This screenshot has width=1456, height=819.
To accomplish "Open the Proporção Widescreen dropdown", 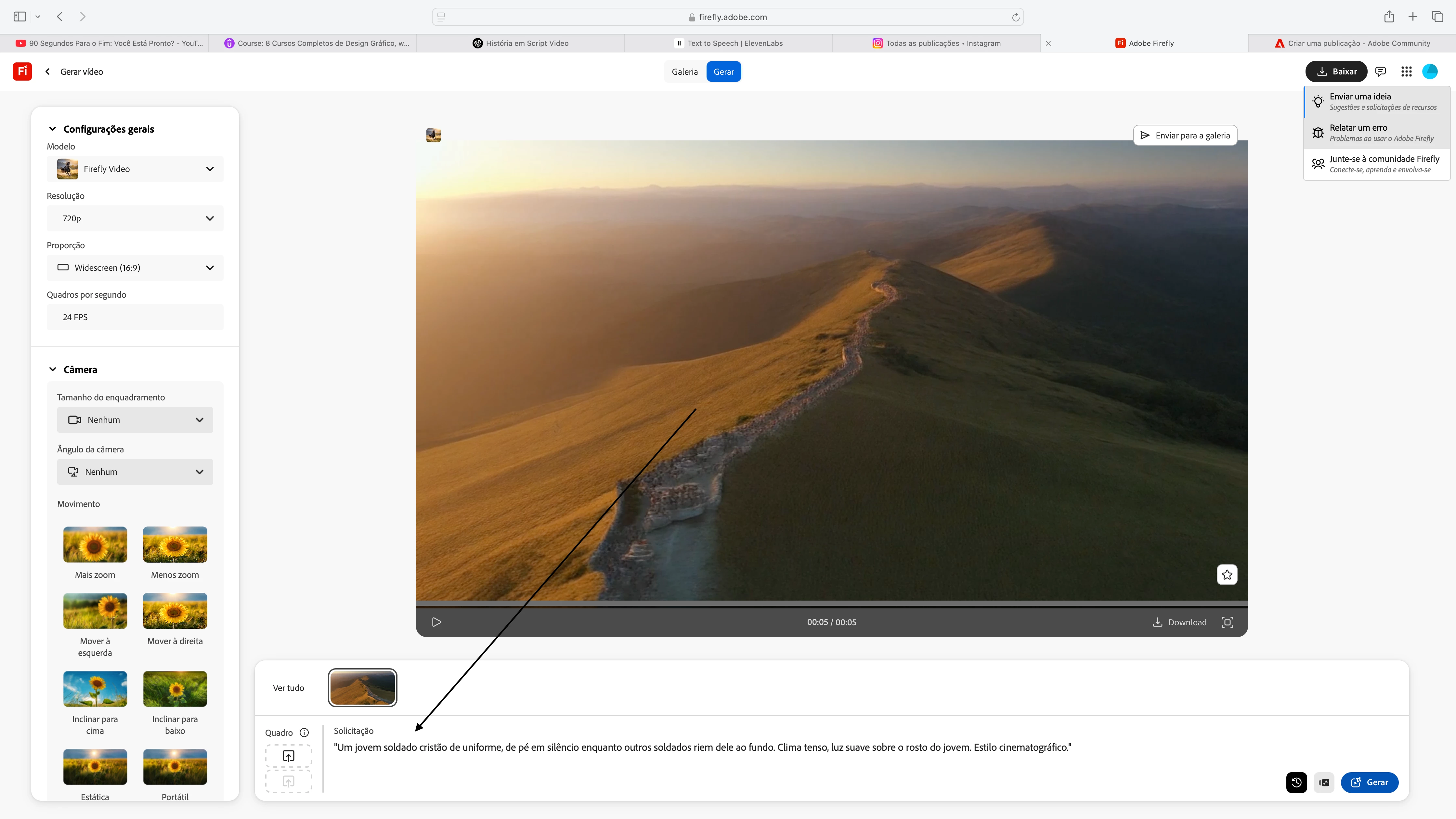I will click(x=135, y=267).
